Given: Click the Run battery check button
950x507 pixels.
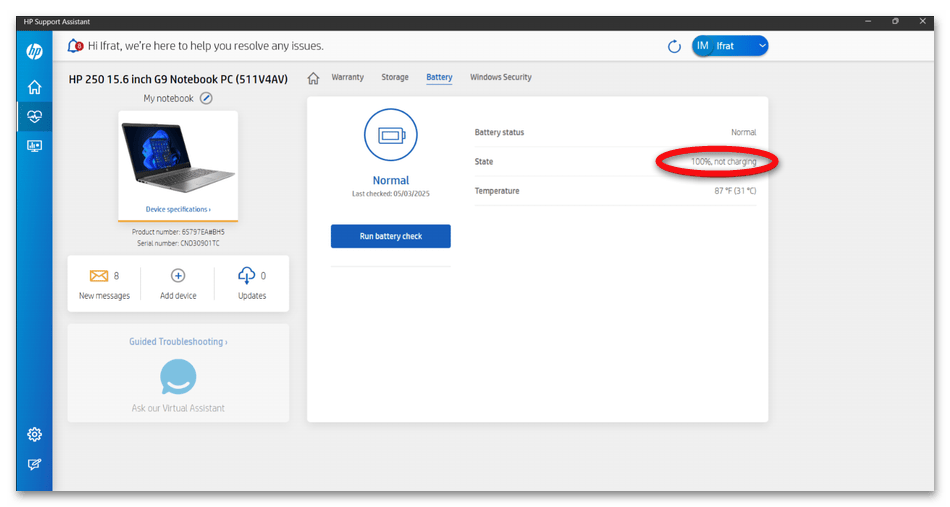Looking at the screenshot, I should (391, 236).
